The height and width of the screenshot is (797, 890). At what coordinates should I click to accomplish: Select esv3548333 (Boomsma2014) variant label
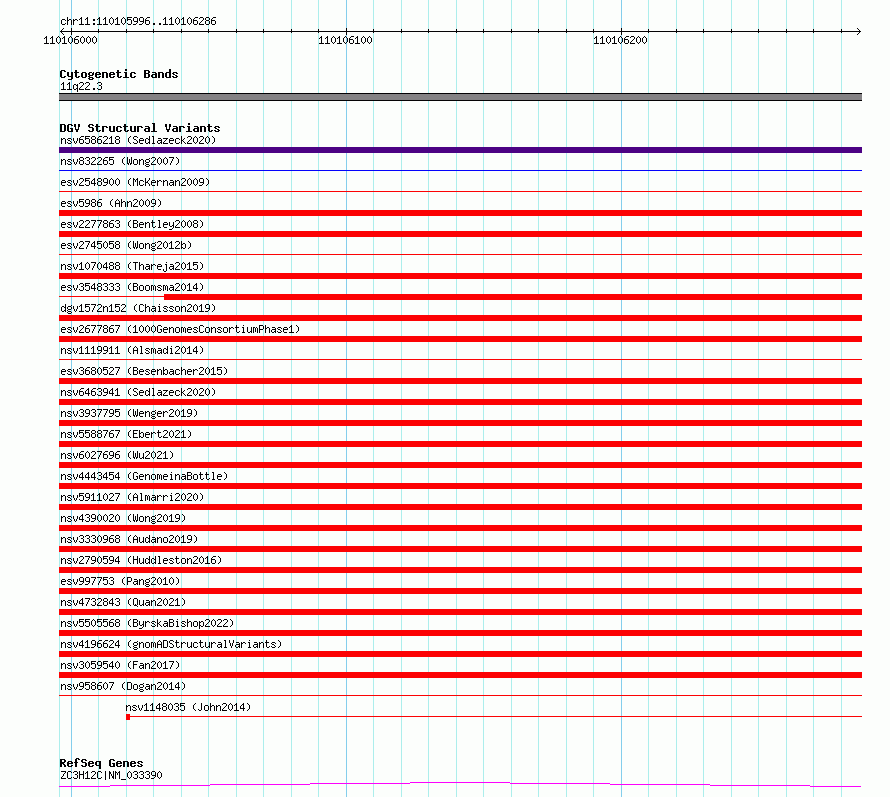(x=132, y=287)
